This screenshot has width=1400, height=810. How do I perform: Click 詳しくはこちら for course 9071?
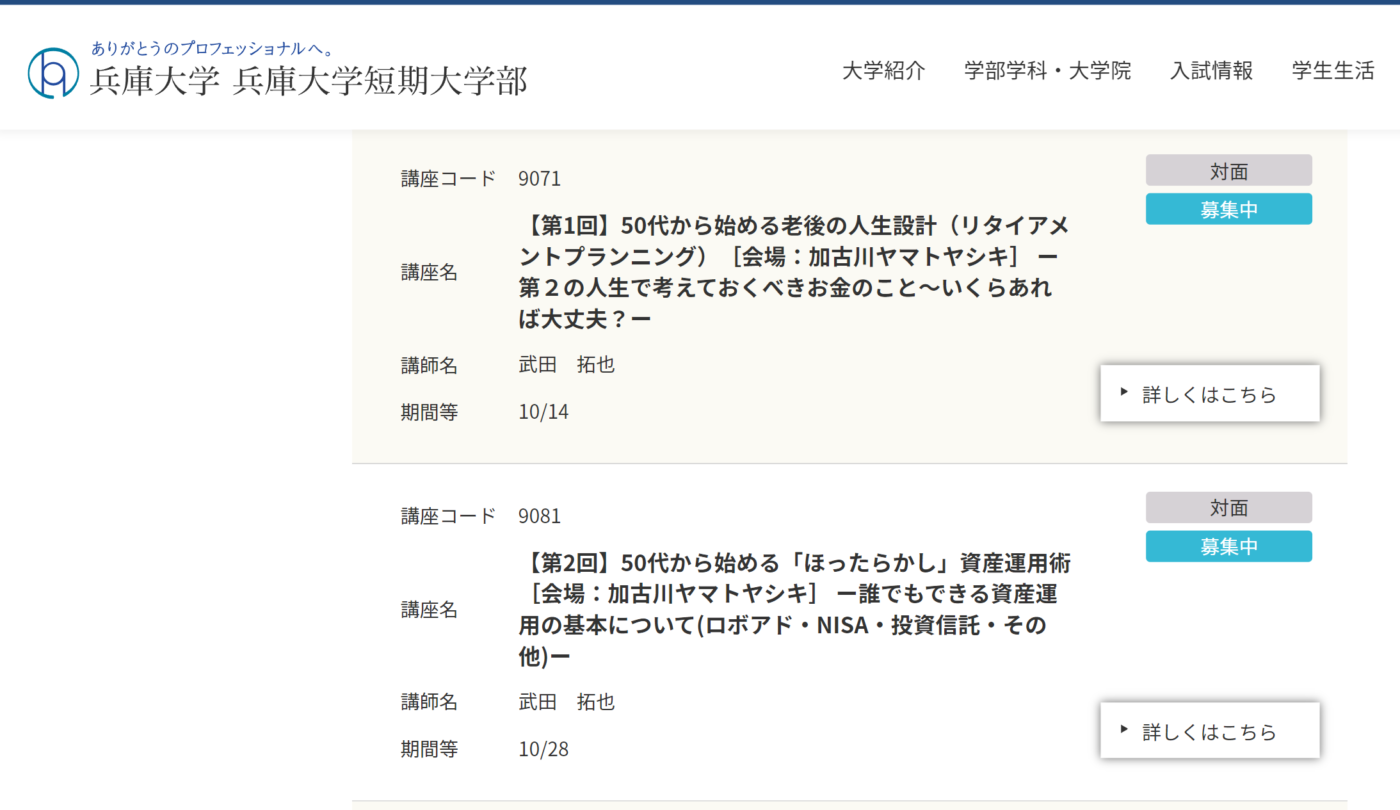[1210, 393]
